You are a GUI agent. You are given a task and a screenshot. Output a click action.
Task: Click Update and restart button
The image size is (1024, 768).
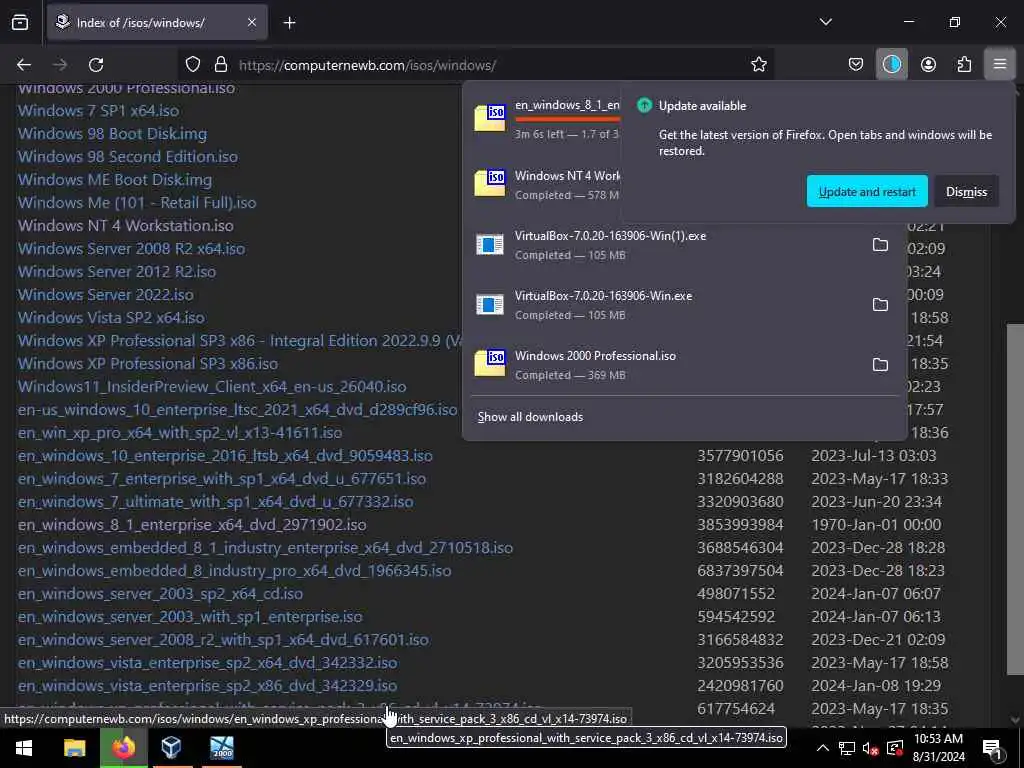tap(867, 191)
